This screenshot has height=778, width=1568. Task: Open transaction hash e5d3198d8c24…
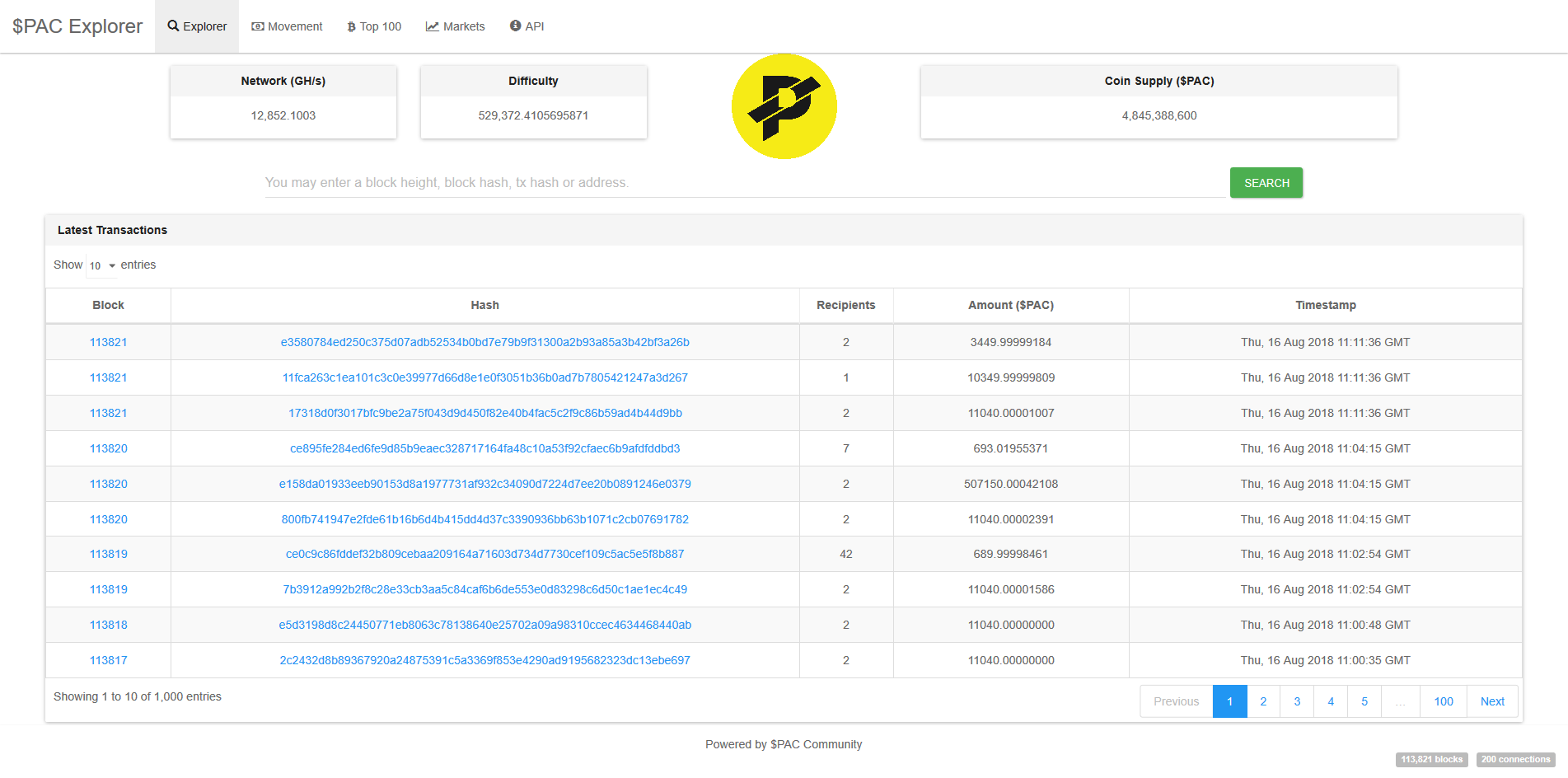(x=484, y=625)
